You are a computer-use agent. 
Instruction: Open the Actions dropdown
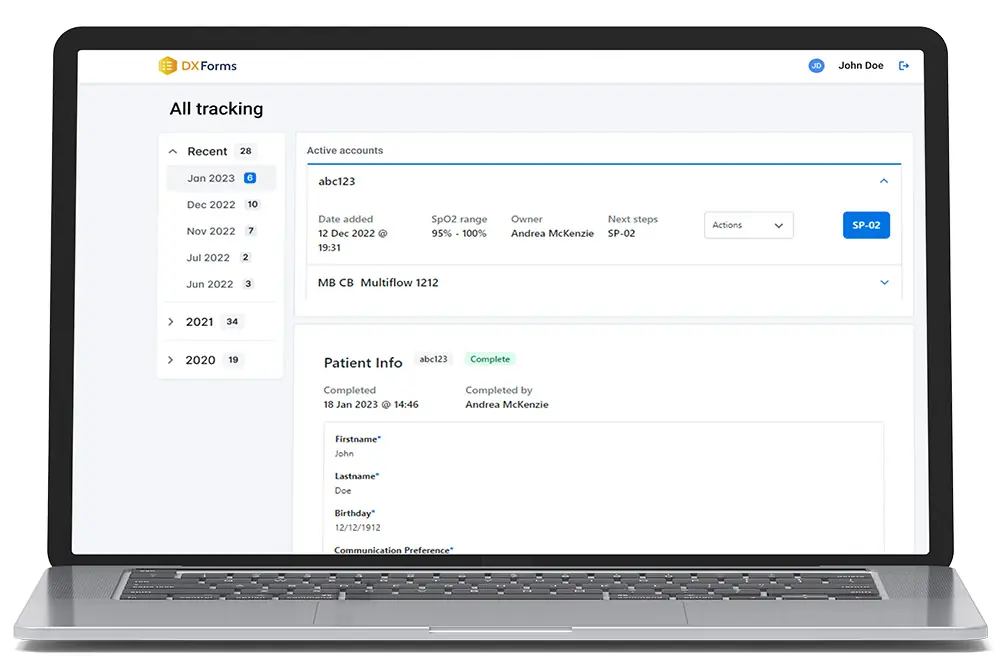(748, 225)
